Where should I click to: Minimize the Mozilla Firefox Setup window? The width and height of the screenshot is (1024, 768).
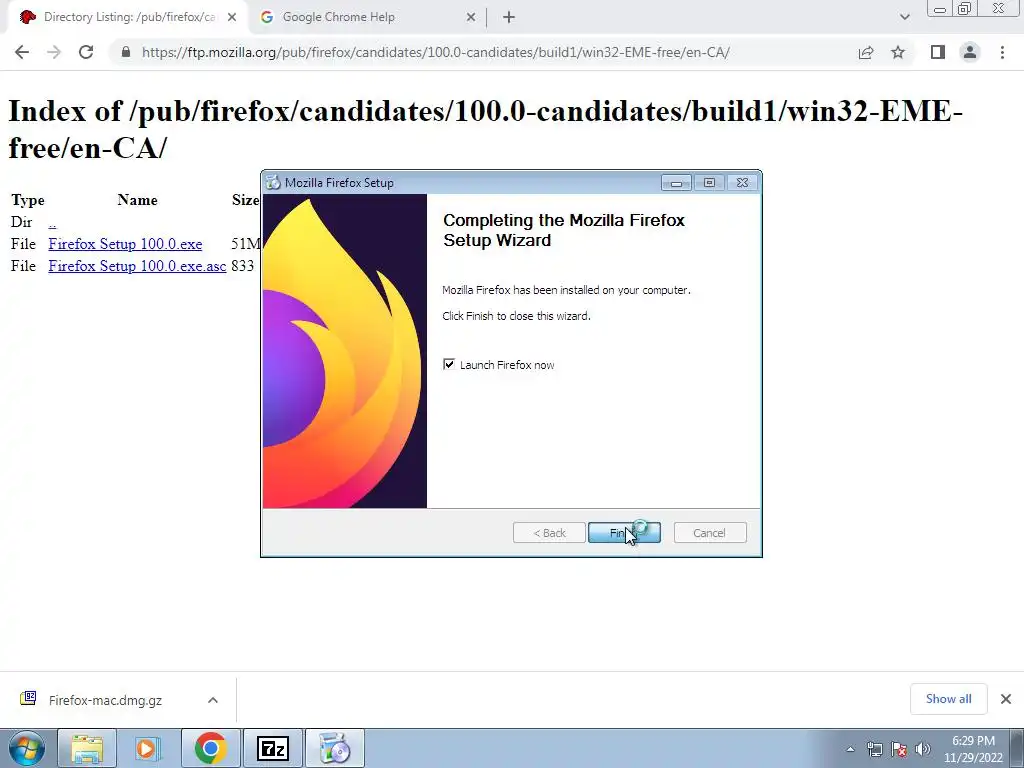(676, 183)
